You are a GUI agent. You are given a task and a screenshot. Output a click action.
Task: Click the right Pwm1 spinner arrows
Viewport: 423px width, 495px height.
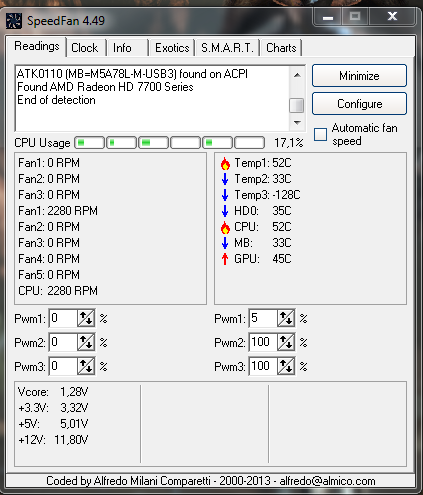coord(286,319)
